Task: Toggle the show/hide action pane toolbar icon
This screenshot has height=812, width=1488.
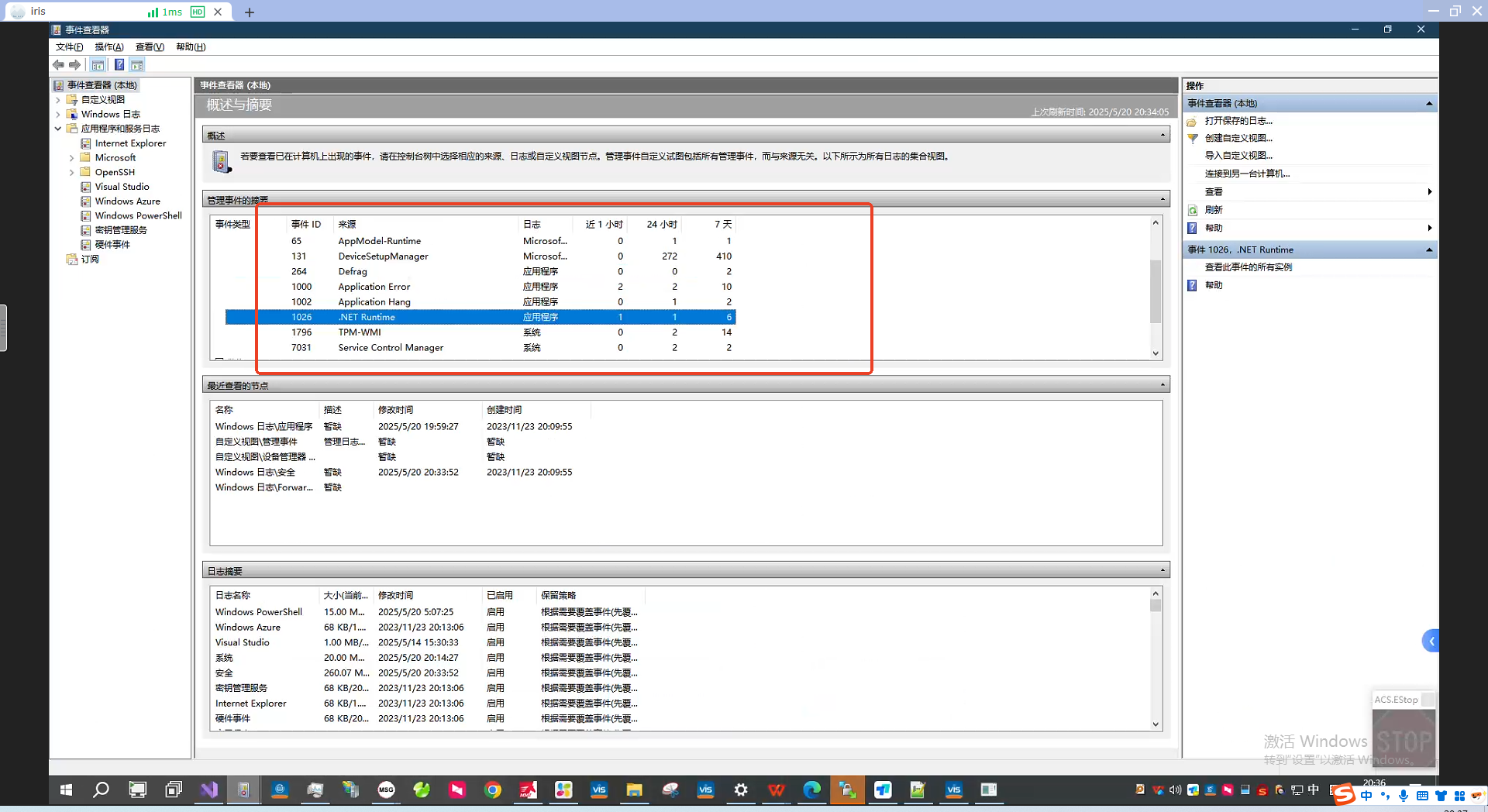Action: click(137, 65)
